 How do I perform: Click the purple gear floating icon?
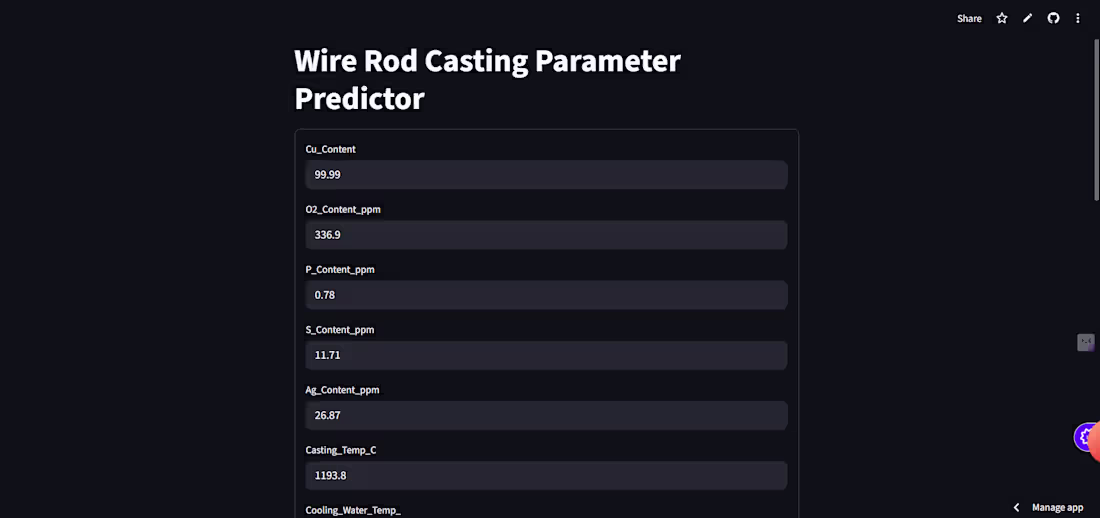tap(1084, 437)
